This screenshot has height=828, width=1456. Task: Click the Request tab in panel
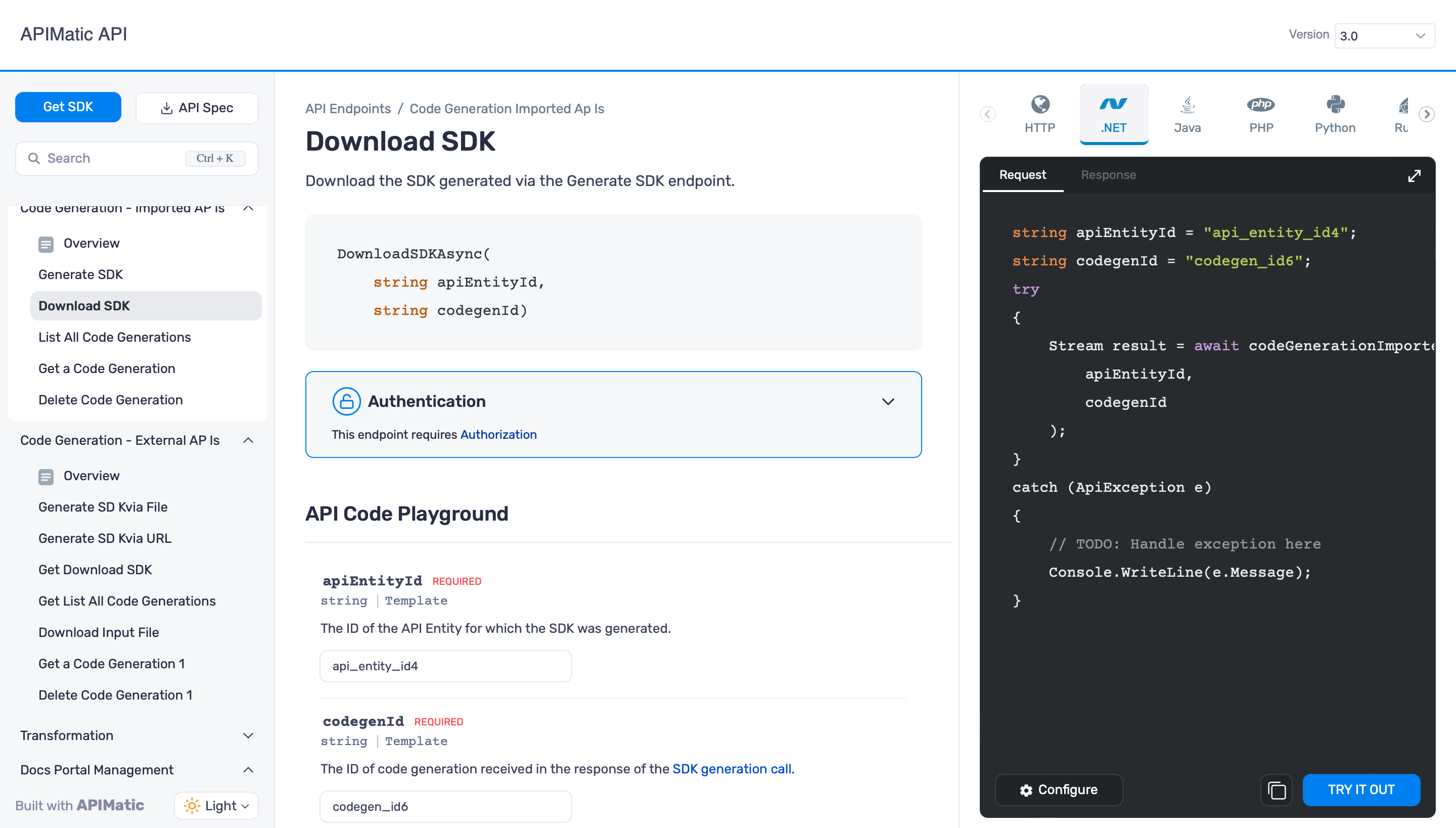coord(1021,175)
